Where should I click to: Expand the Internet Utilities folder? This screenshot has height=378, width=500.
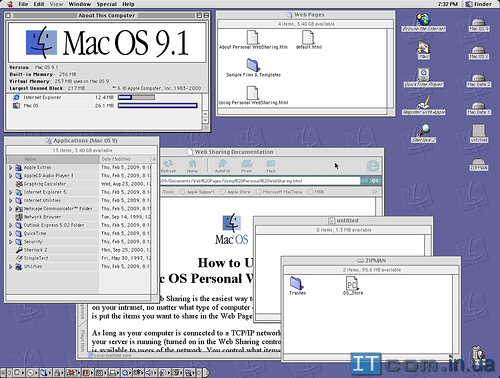[11, 200]
